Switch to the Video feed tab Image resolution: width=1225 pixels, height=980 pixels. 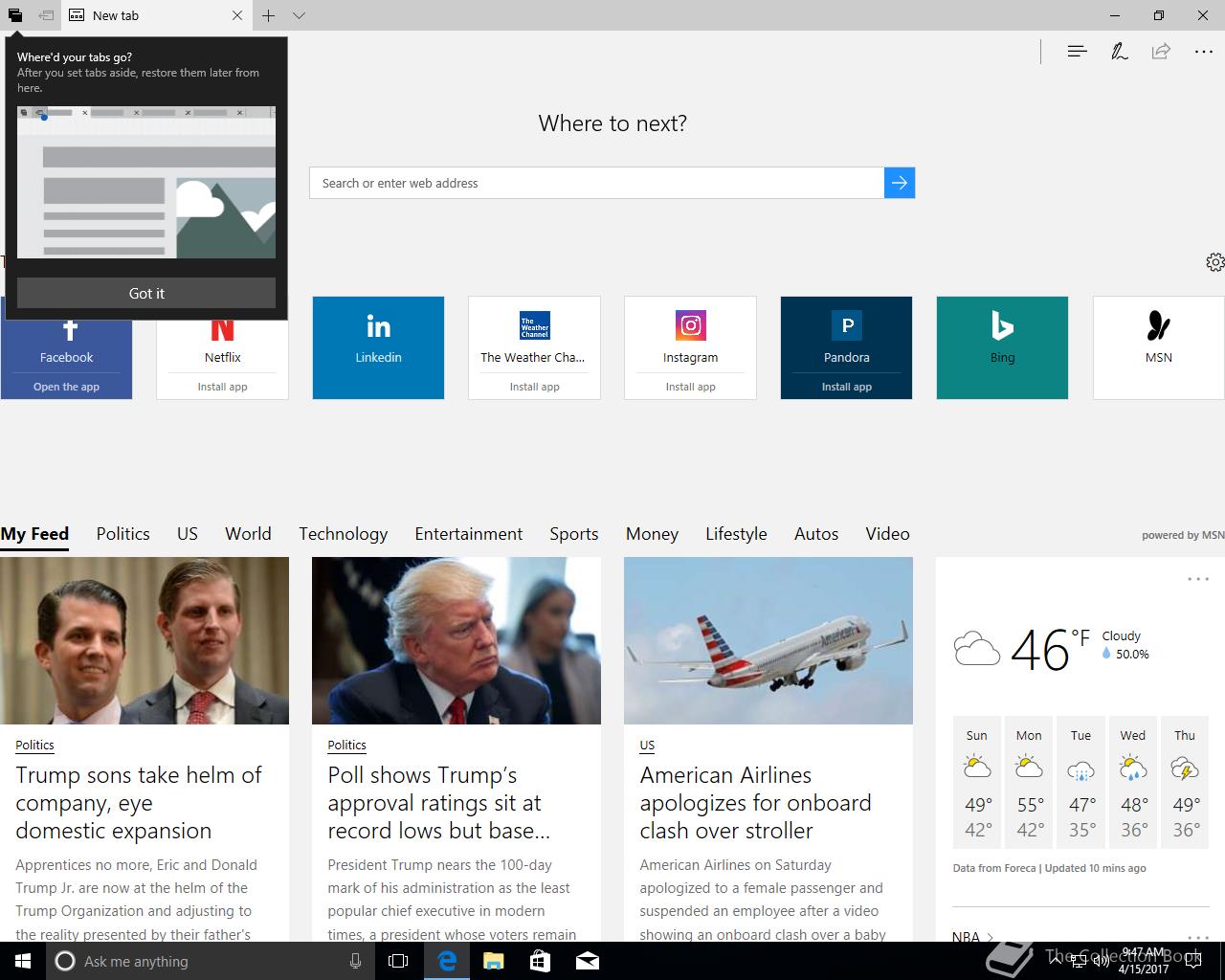coord(887,534)
